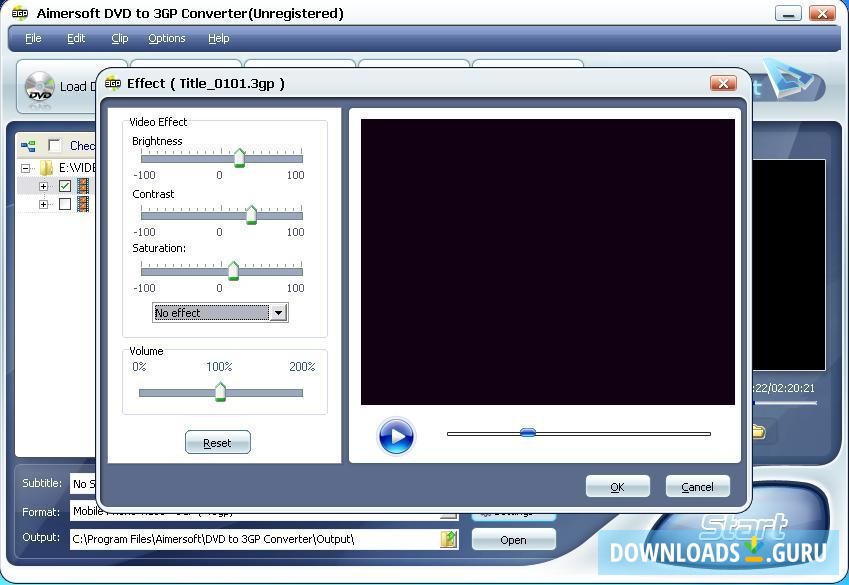Open the Edit menu

[x=76, y=38]
